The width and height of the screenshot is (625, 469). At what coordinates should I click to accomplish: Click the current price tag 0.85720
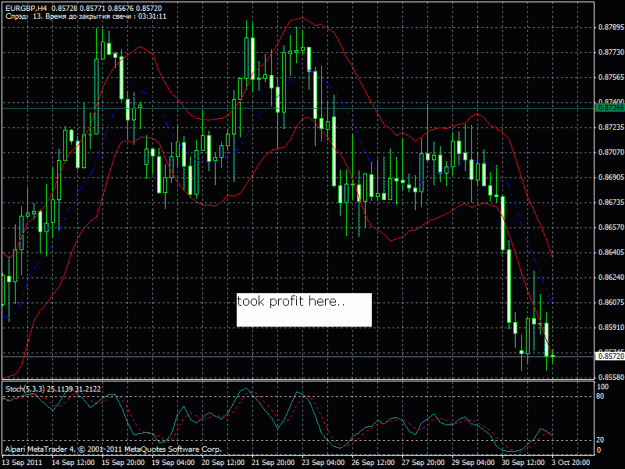[610, 356]
